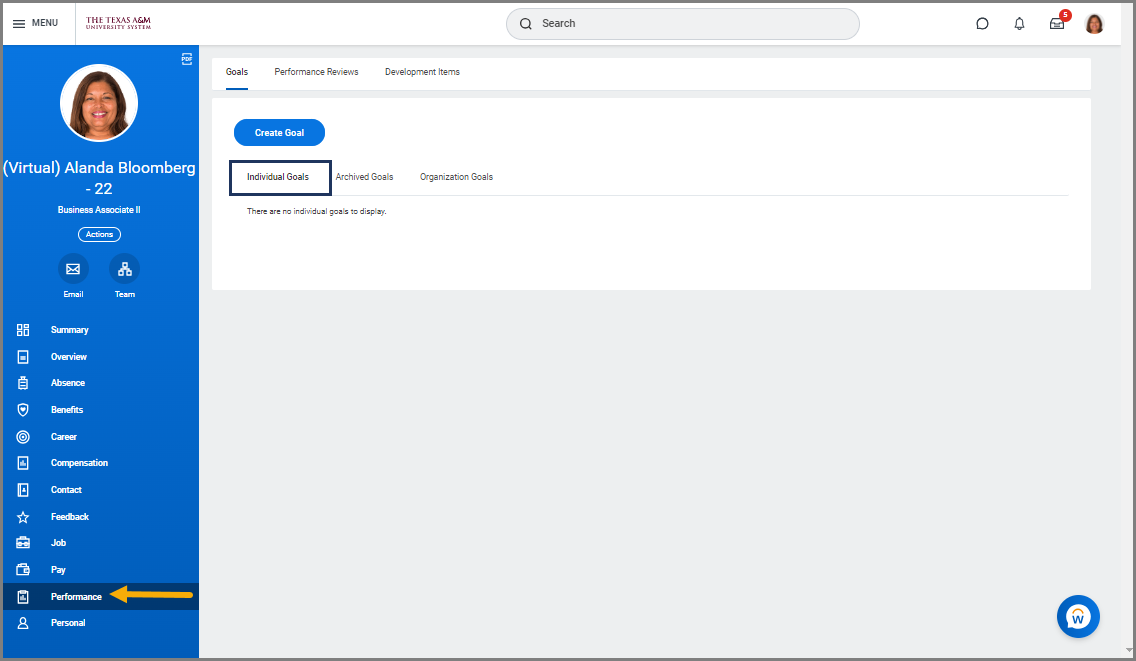Image resolution: width=1136 pixels, height=661 pixels.
Task: Click into the Search field
Action: tap(682, 24)
